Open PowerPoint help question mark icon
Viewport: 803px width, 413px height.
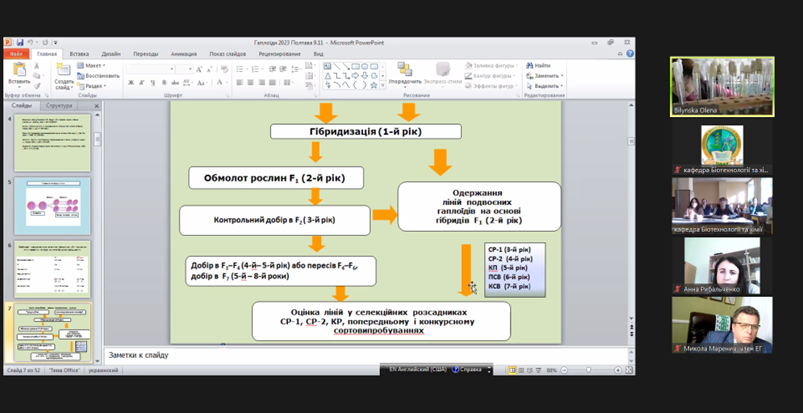click(630, 53)
